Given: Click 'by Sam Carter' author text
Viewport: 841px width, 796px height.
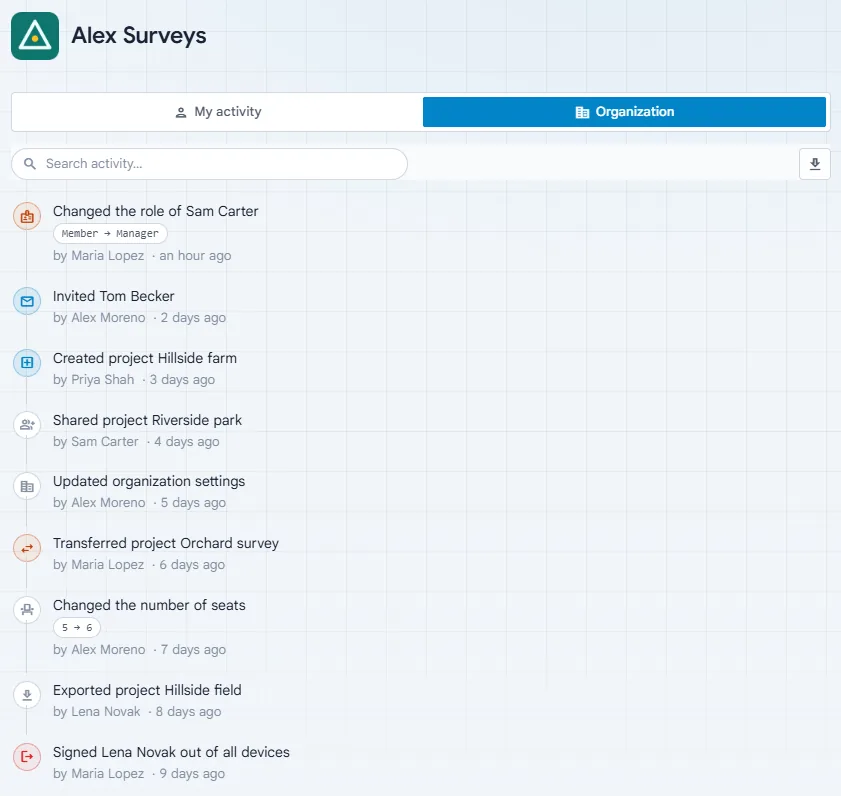Looking at the screenshot, I should [x=95, y=441].
